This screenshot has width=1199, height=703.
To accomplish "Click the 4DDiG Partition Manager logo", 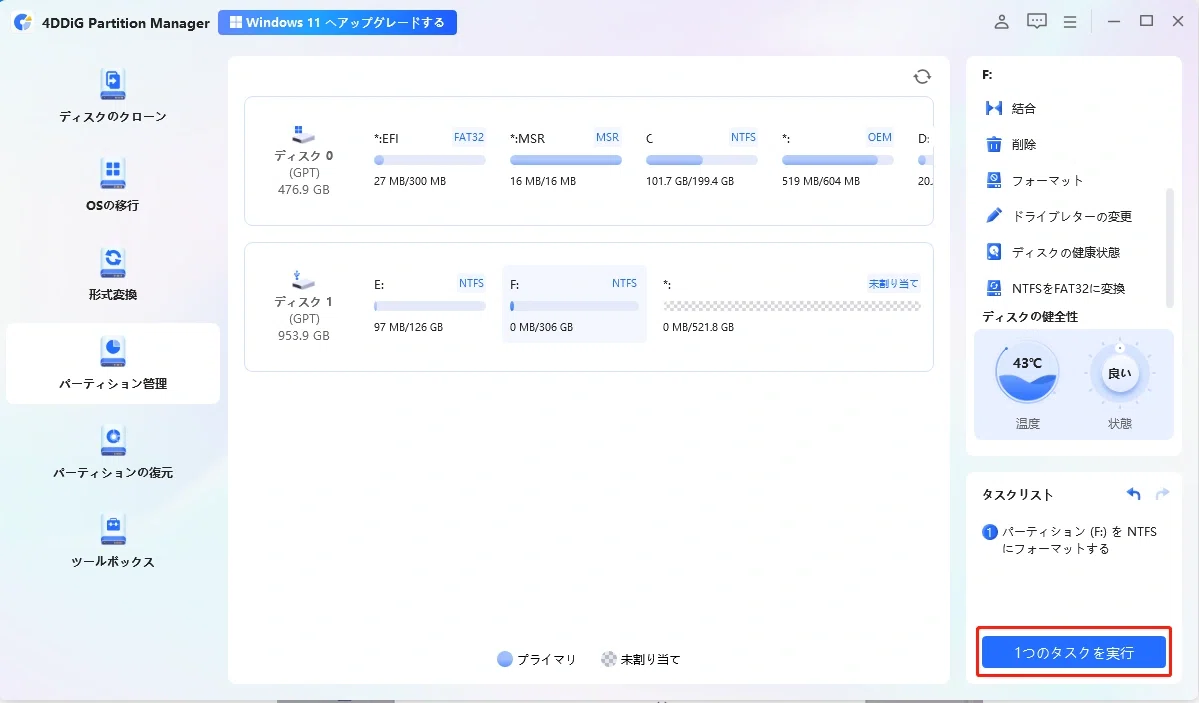I will pos(23,22).
